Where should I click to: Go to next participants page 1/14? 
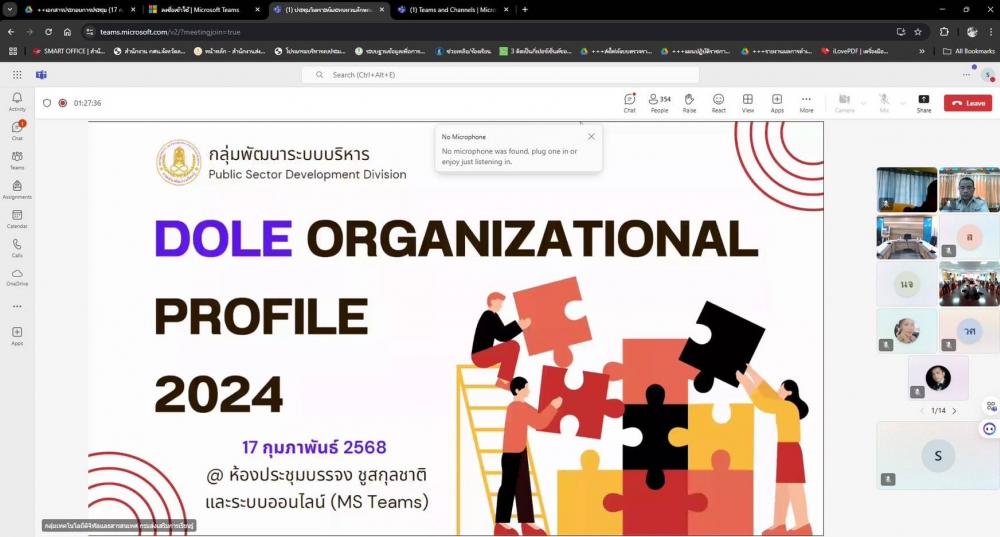[954, 411]
